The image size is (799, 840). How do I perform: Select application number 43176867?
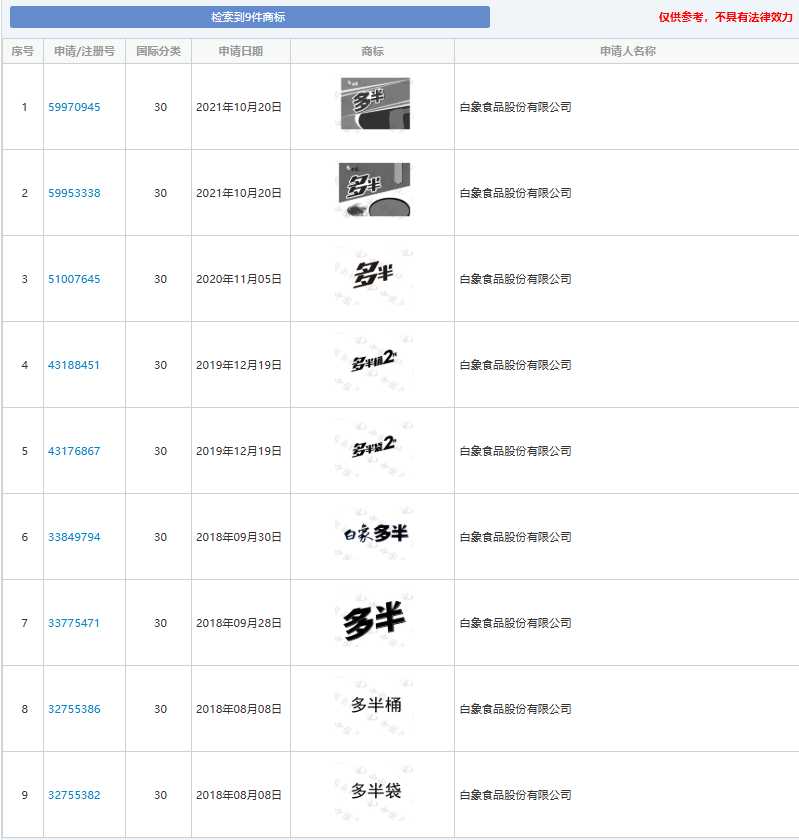74,451
